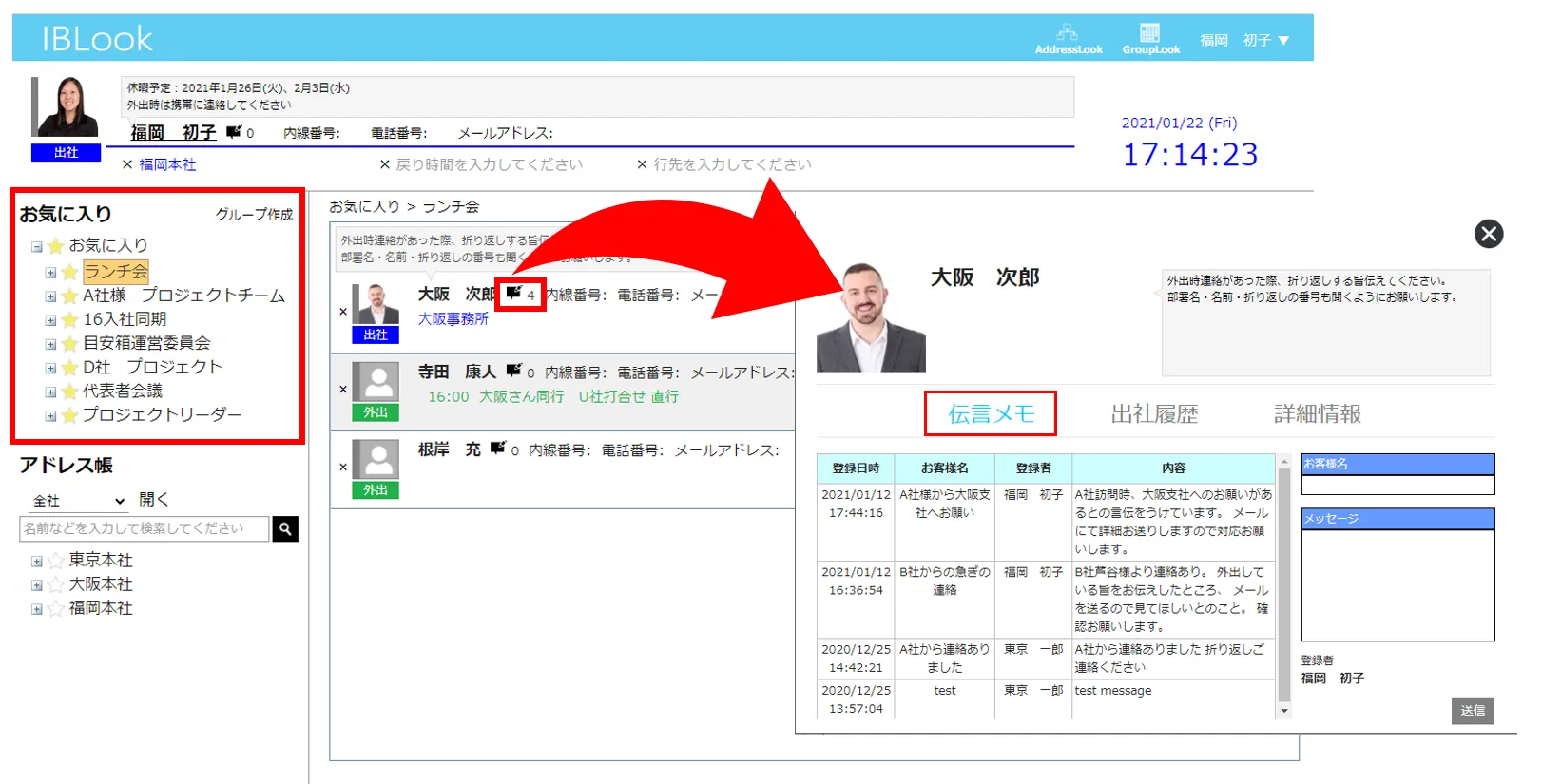Screen dimensions: 1542x784
Task: Click the memo table scrollbar up arrow
Action: [x=1284, y=462]
